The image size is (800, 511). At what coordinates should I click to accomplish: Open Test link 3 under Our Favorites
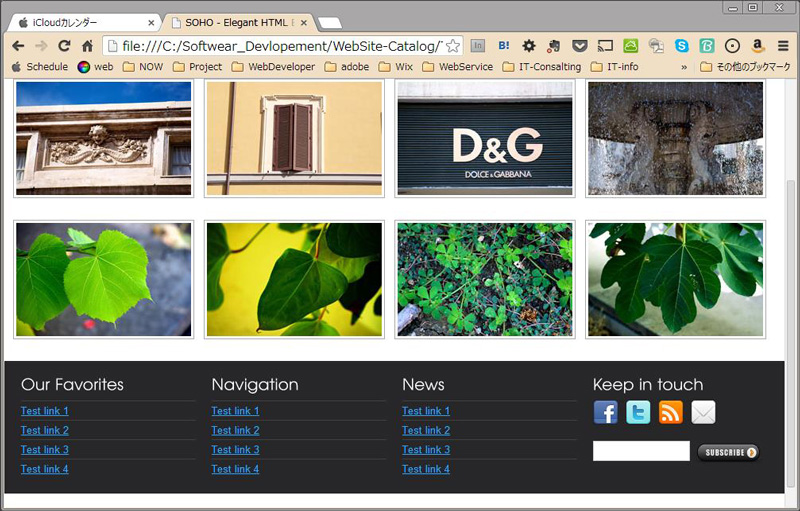coord(44,450)
